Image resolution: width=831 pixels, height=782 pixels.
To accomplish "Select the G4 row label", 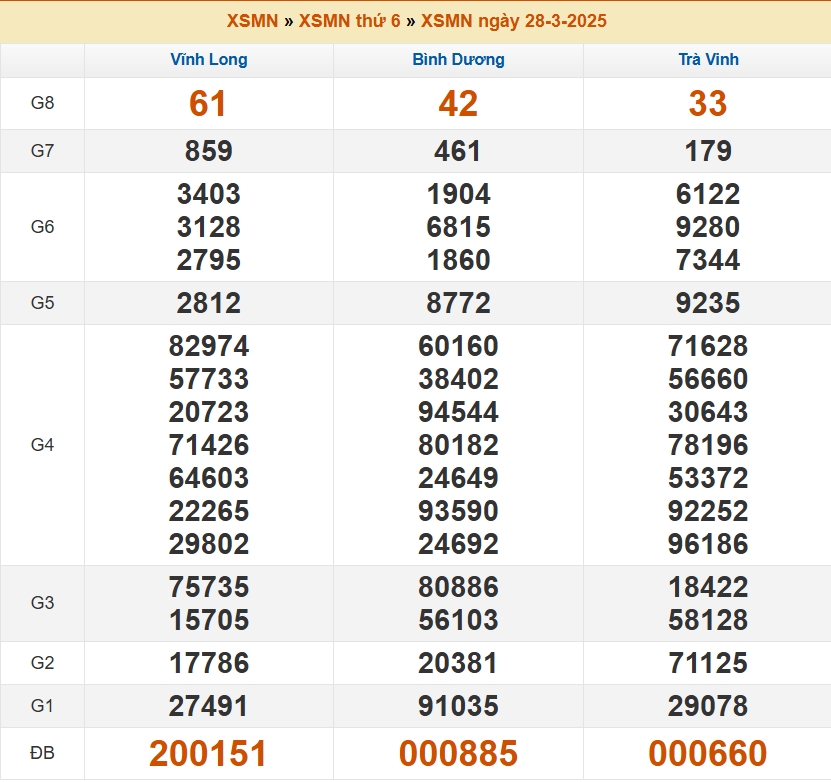I will (42, 445).
